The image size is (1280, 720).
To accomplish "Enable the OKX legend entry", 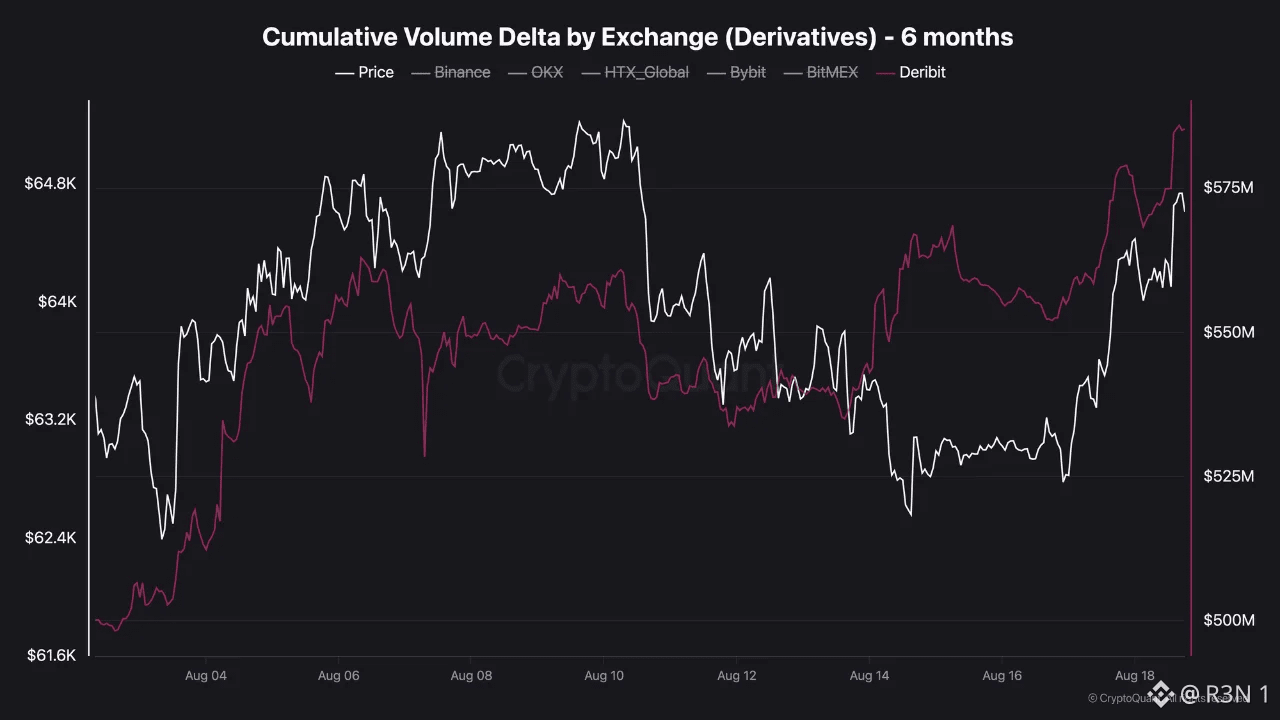I will (x=534, y=72).
